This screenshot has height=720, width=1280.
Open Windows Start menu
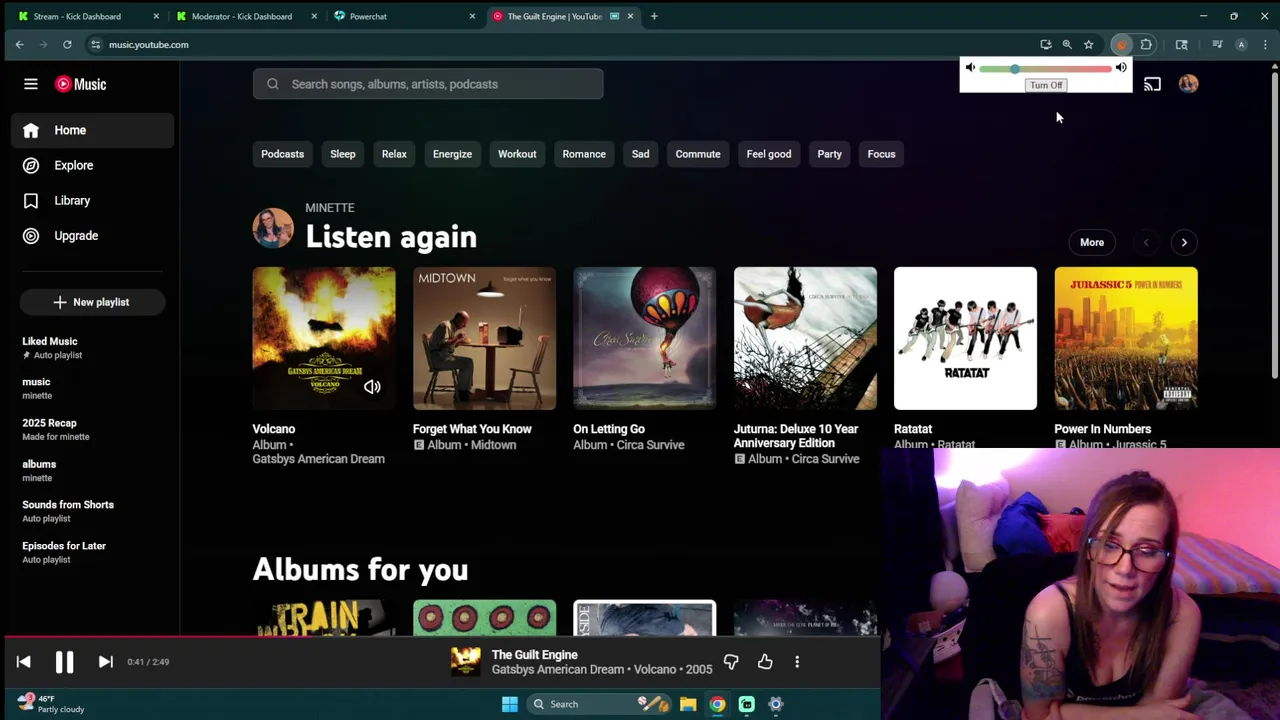(509, 704)
